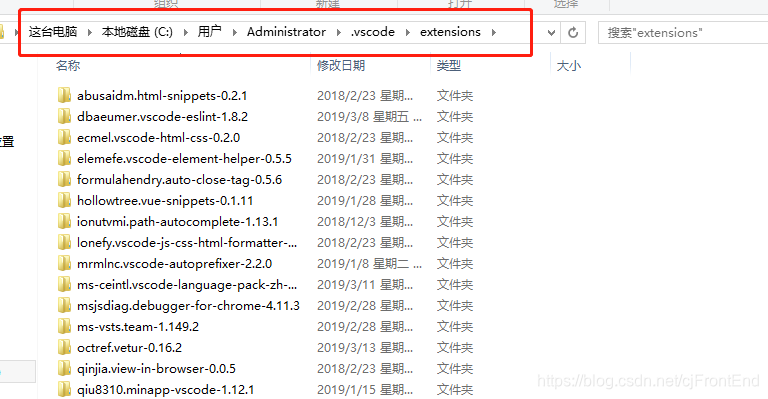This screenshot has height=399, width=768.
Task: Click the 2018/12/3 date of ionutvmi.path-autocomplete
Action: (365, 222)
